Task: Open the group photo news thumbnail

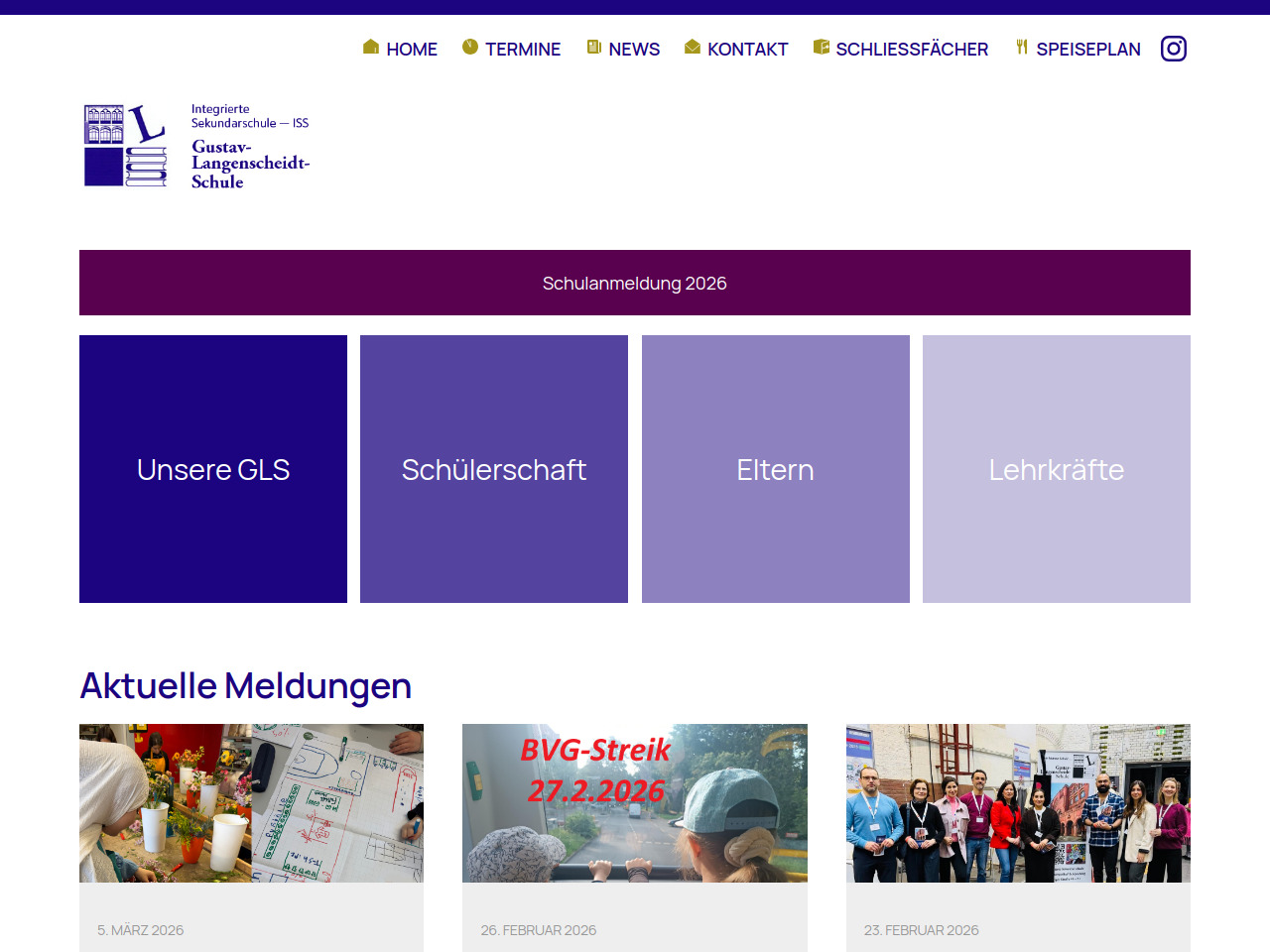Action: pyautogui.click(x=1018, y=803)
